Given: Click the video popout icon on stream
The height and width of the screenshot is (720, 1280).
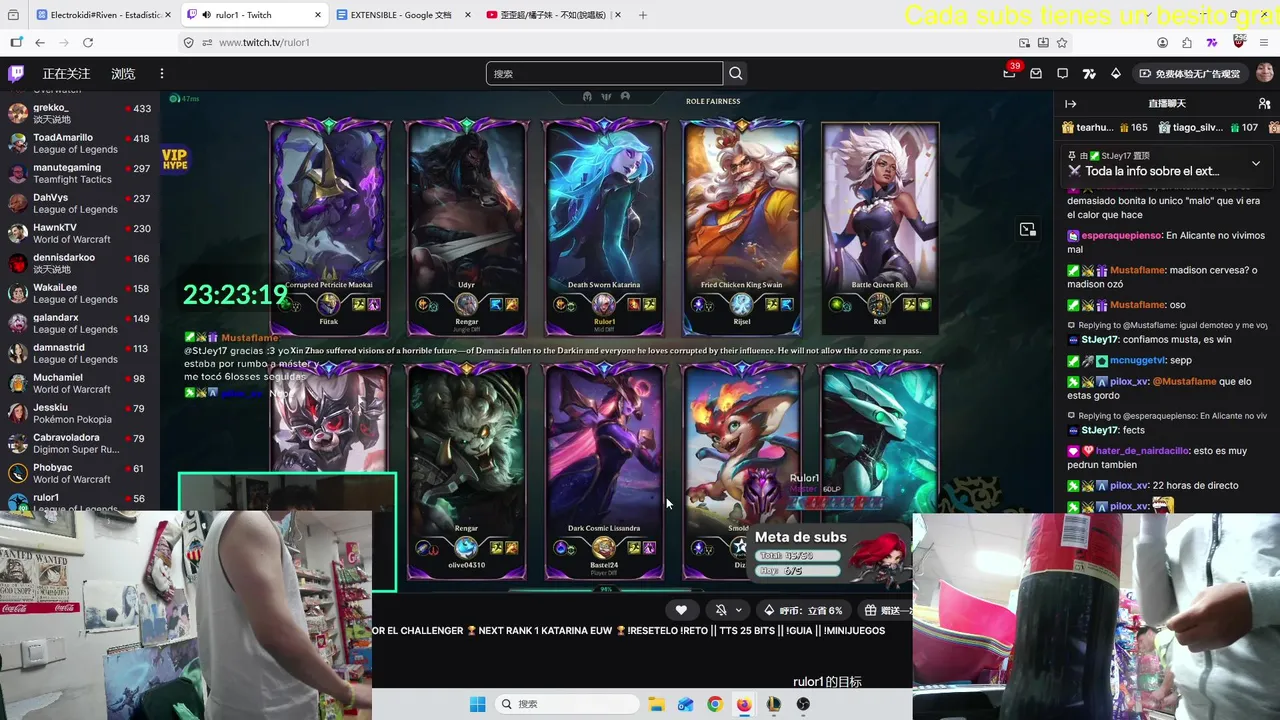Looking at the screenshot, I should click(1027, 230).
